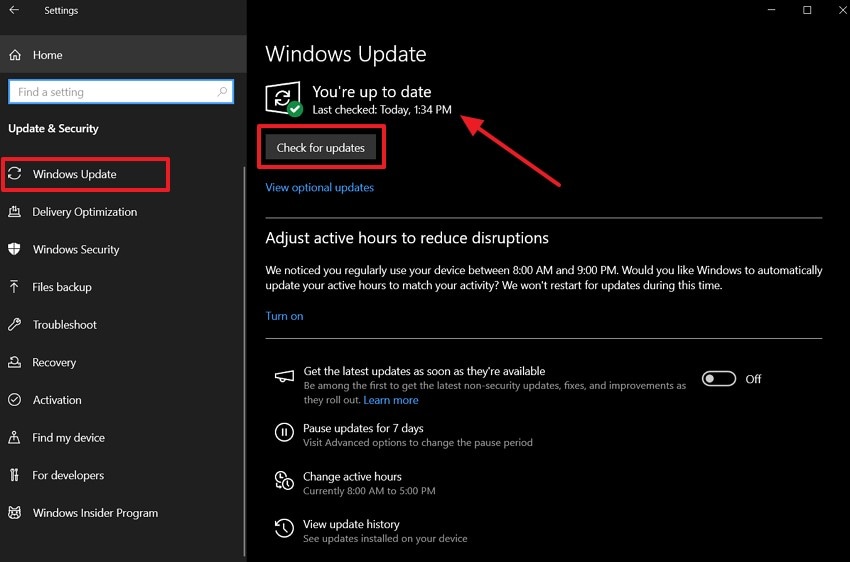The height and width of the screenshot is (562, 850).
Task: Open Windows Security section
Action: coord(123,249)
